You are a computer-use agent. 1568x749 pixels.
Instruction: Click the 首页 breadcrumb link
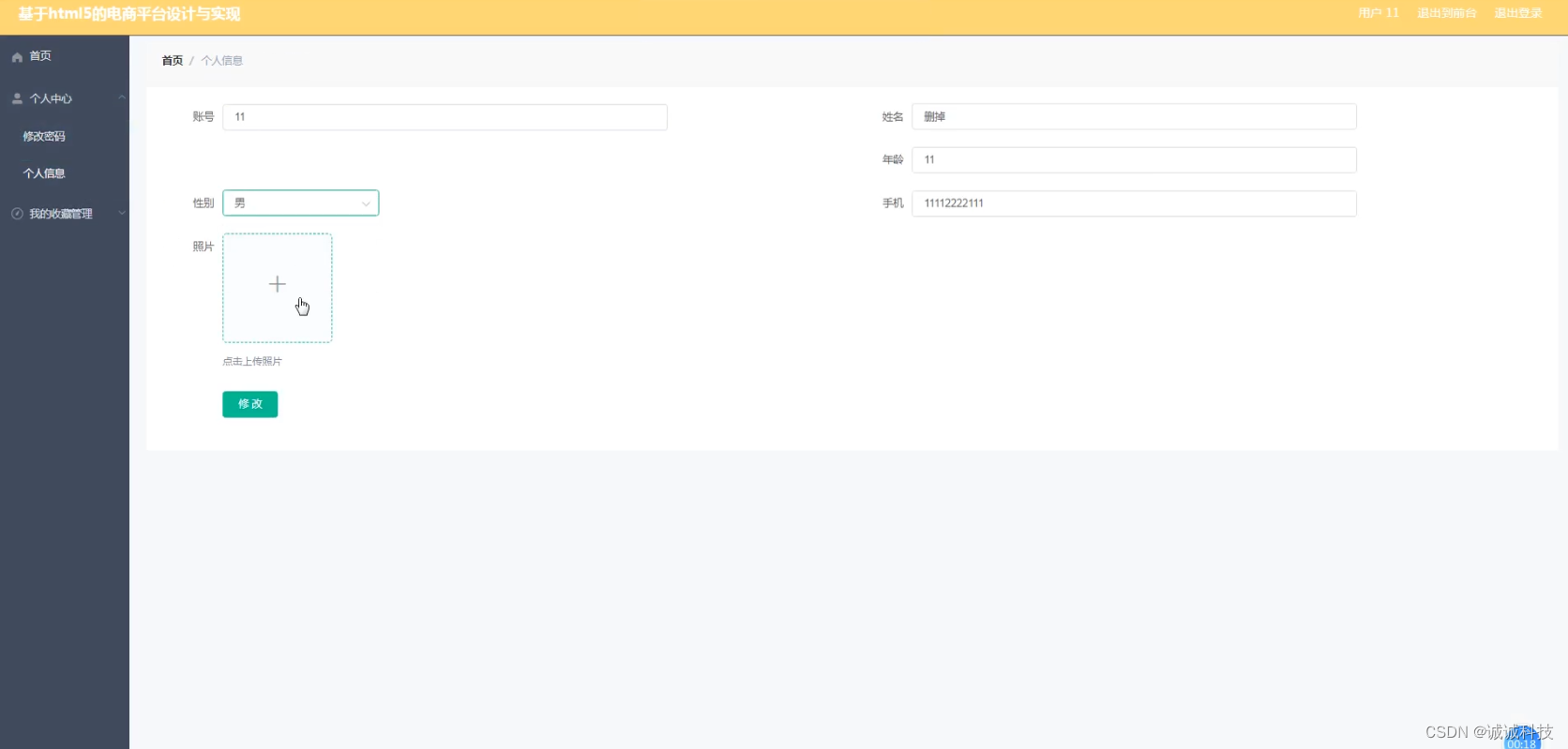pyautogui.click(x=173, y=61)
